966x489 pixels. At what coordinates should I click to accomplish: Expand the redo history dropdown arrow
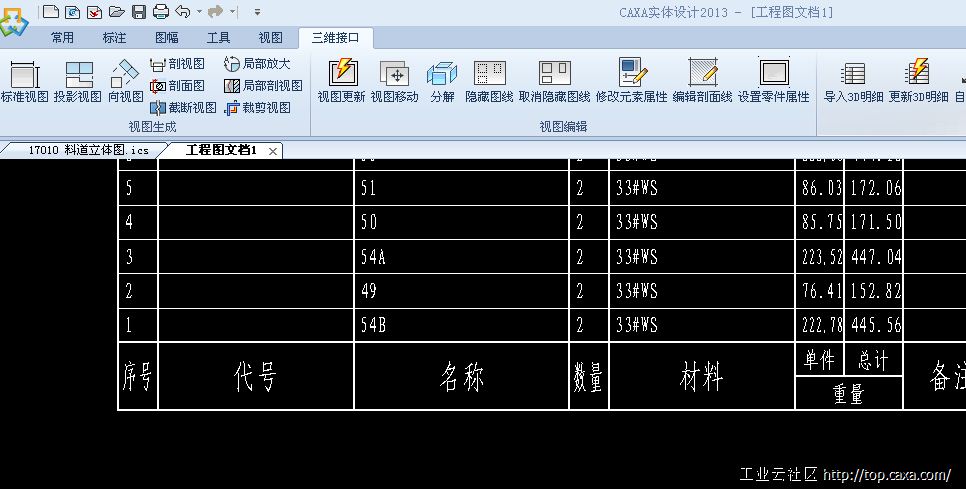tap(232, 11)
